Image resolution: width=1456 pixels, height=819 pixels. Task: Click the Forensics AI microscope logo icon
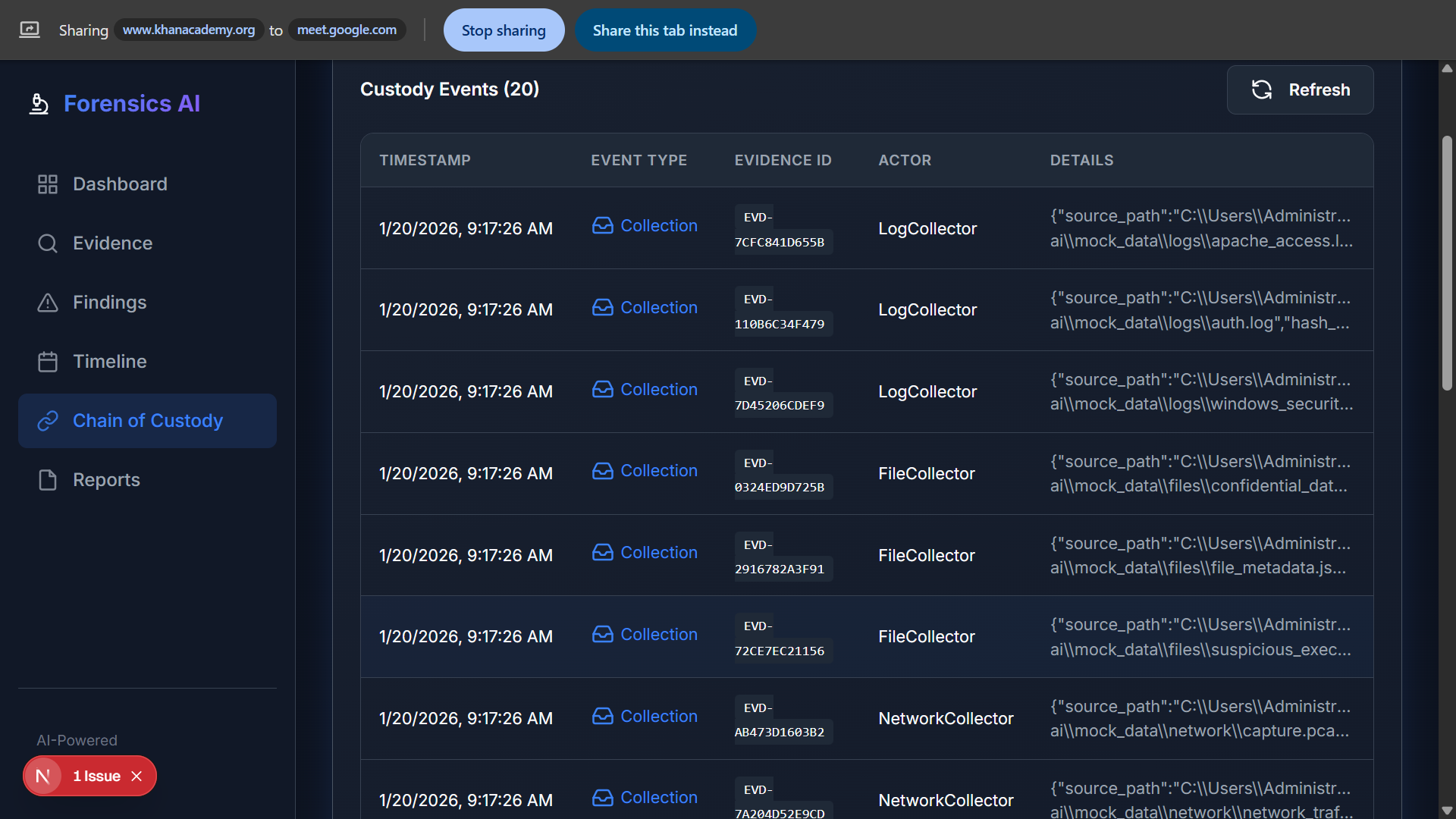[x=39, y=104]
